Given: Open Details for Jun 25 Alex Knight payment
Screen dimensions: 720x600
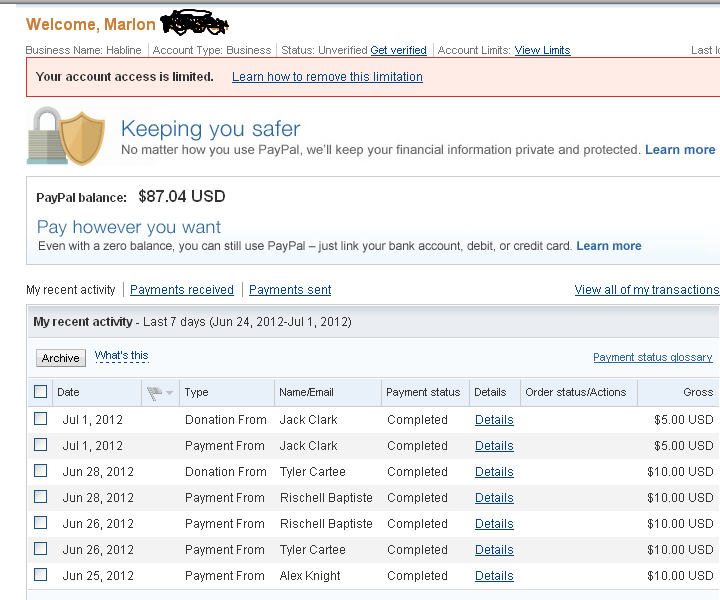Looking at the screenshot, I should [494, 576].
